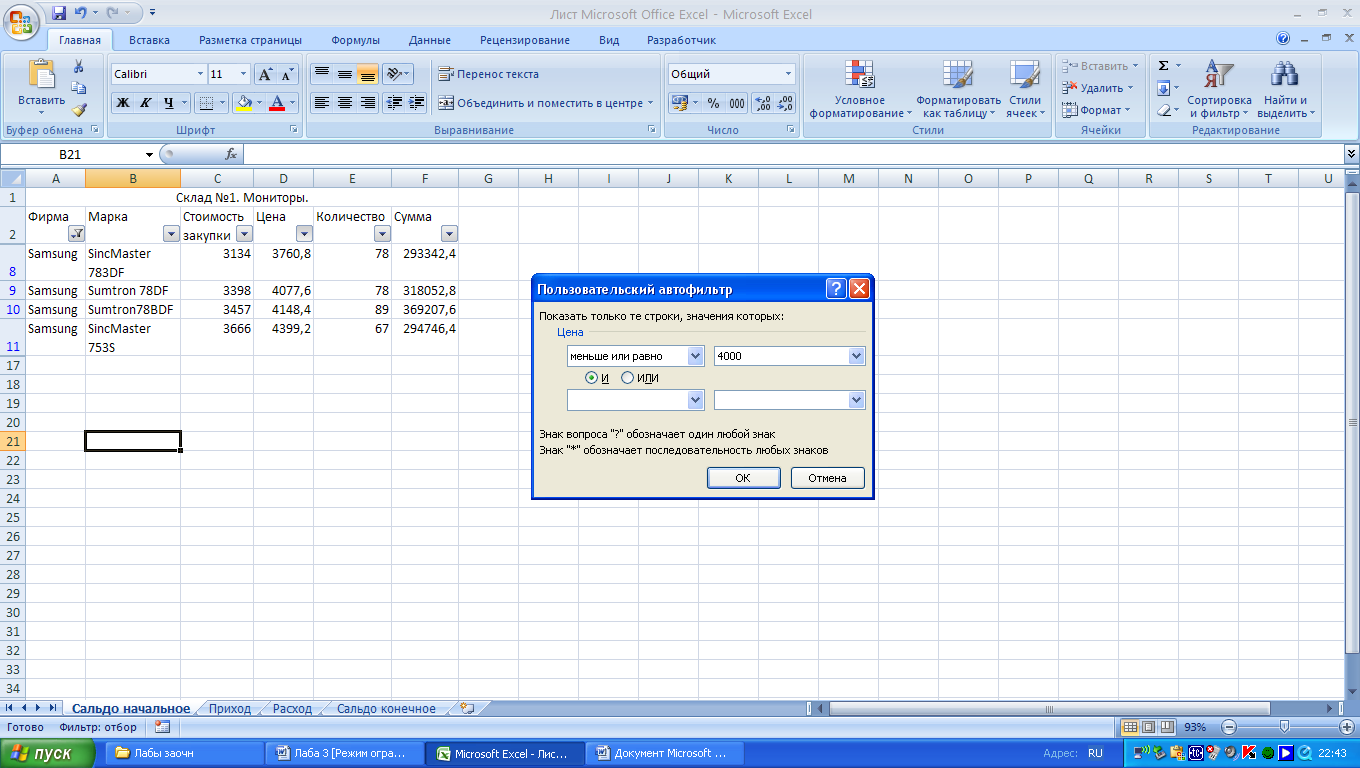
Task: Open the Разметка страницы ribbon tab
Action: pos(250,40)
